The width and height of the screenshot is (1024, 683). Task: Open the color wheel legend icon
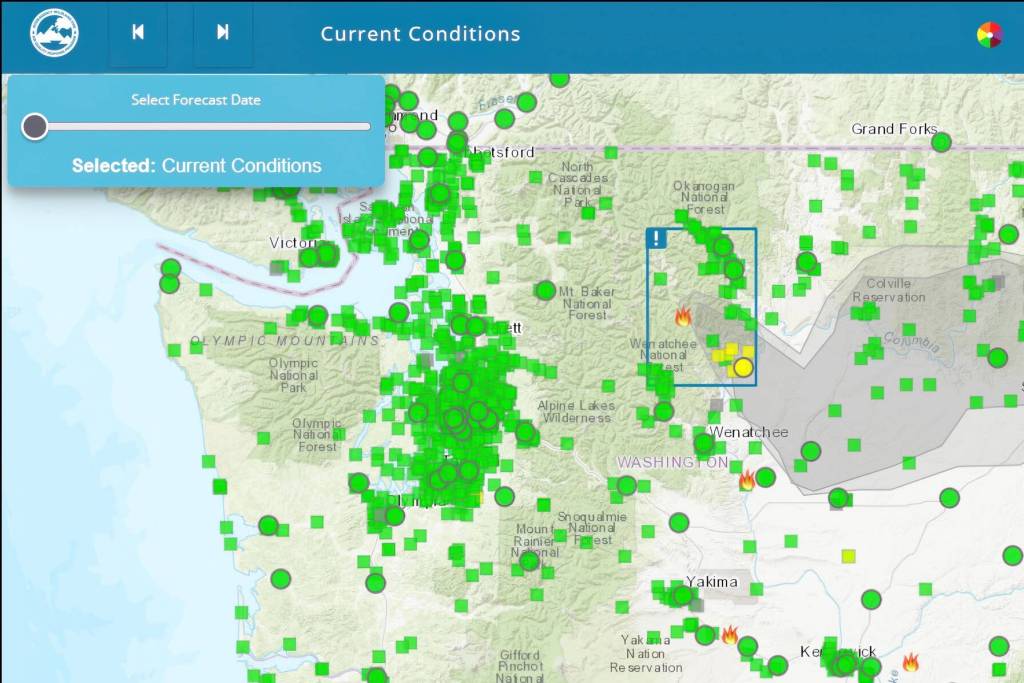tap(989, 35)
